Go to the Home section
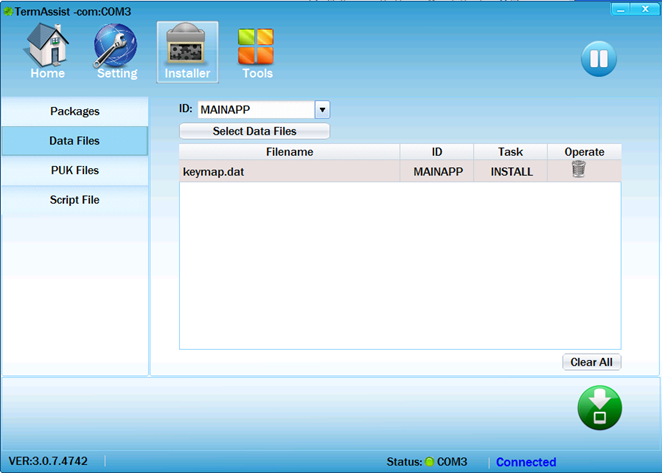662x473 pixels. coord(47,52)
